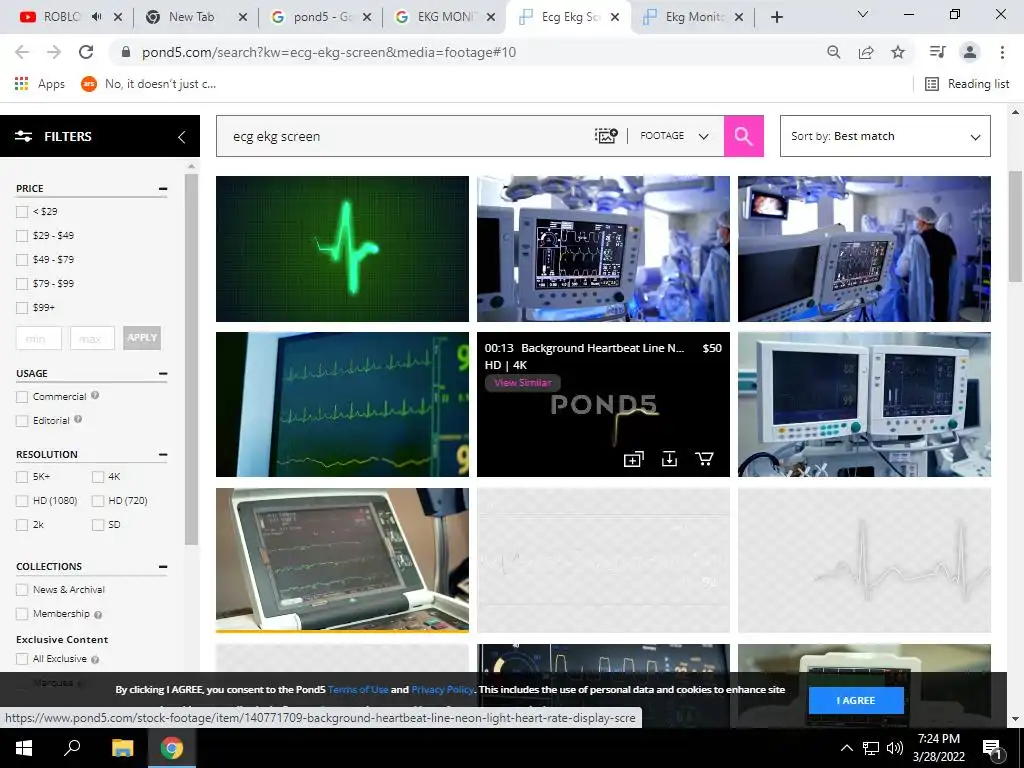Check News & Archival collection
Viewport: 1024px width, 768px height.
click(x=22, y=590)
